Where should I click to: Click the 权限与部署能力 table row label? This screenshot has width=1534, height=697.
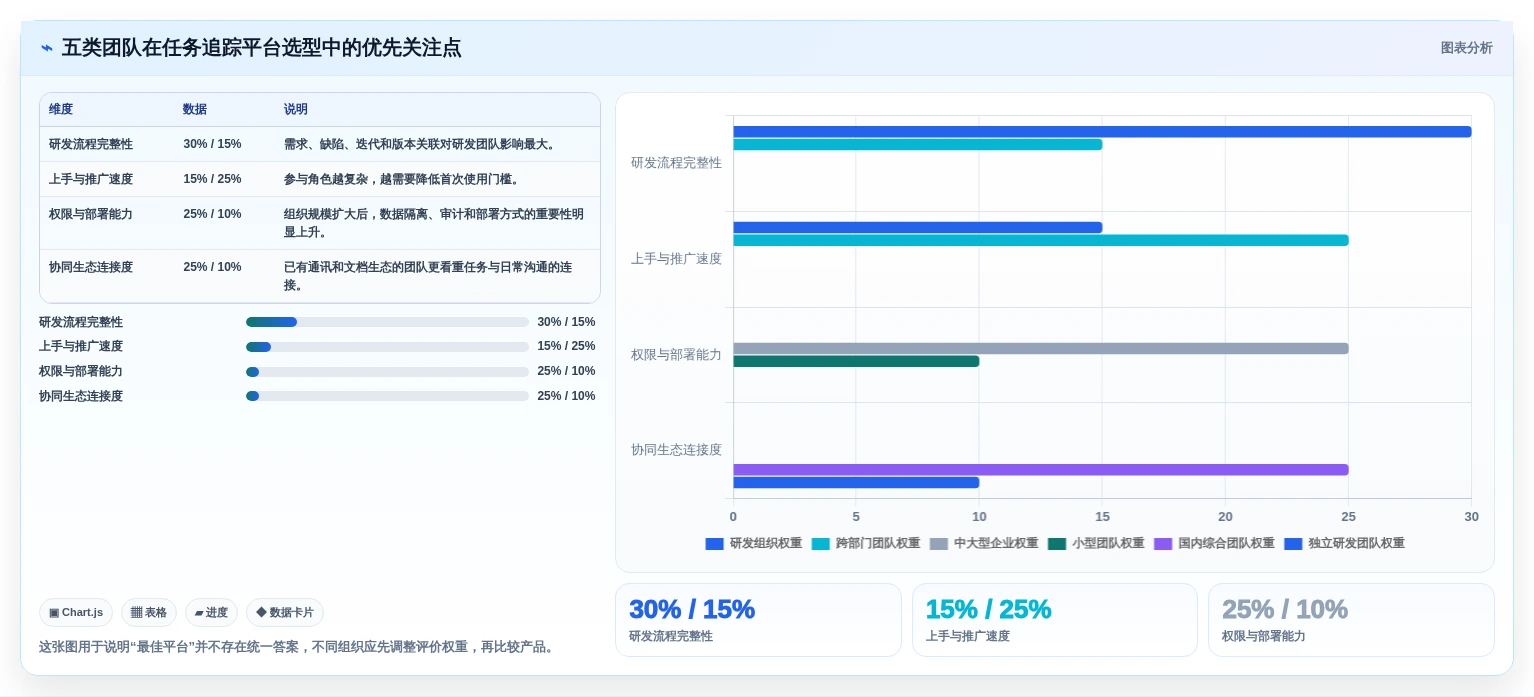[91, 214]
